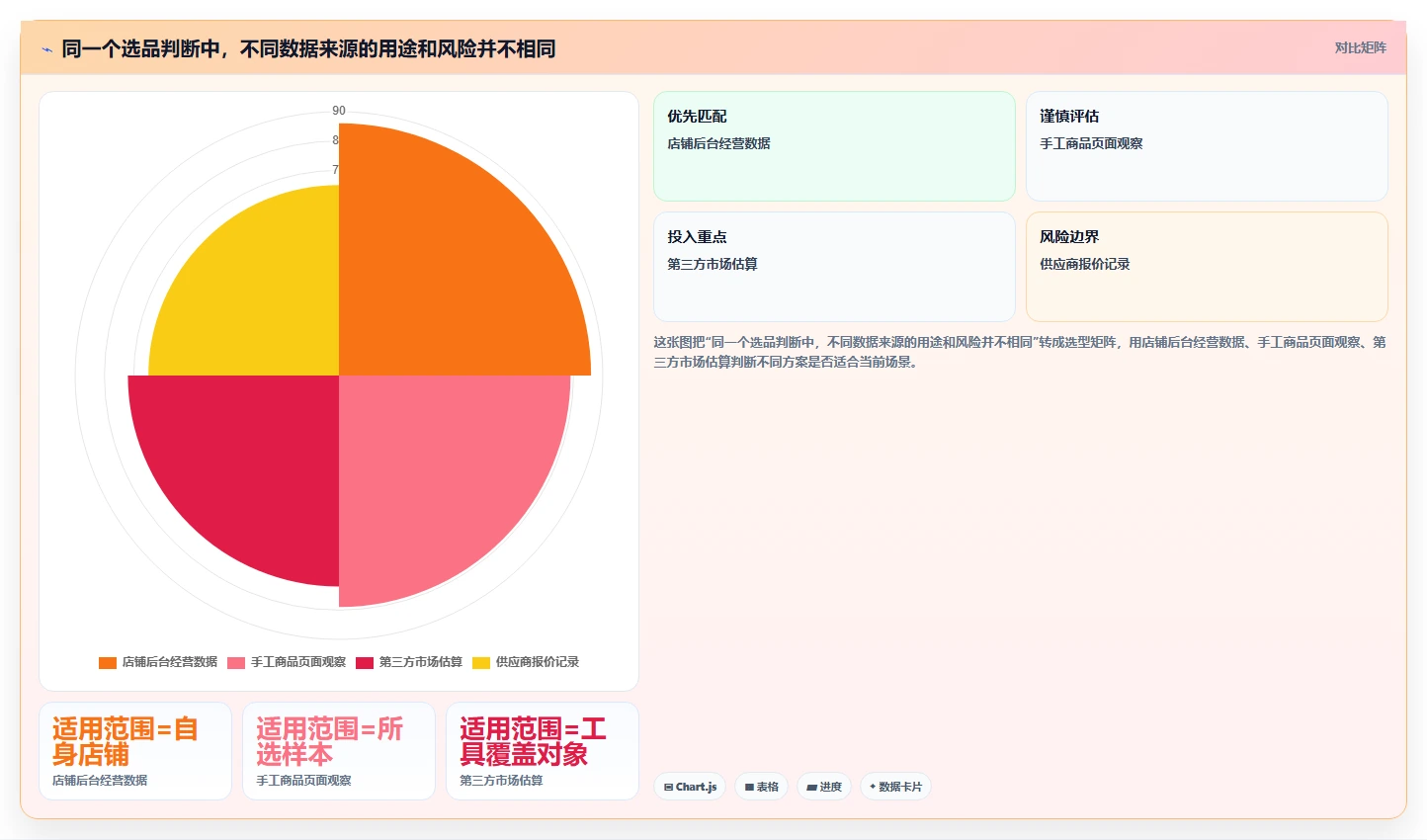The image size is (1427, 840).
Task: Click the 适用范围=所选样本 data card
Action: click(339, 751)
